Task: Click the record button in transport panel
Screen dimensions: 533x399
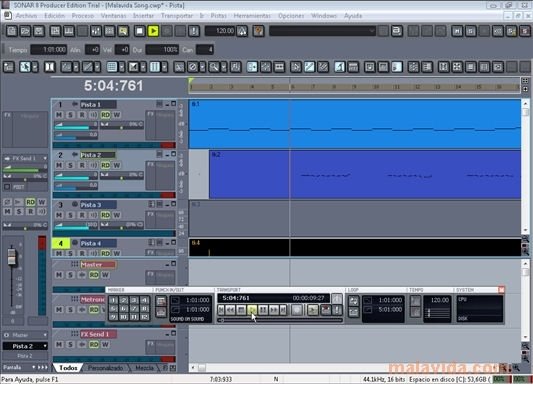Action: 297,310
